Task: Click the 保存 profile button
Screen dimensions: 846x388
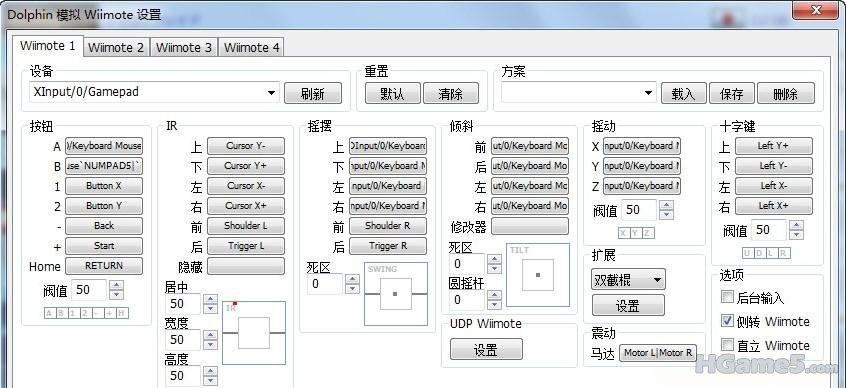Action: coord(732,93)
